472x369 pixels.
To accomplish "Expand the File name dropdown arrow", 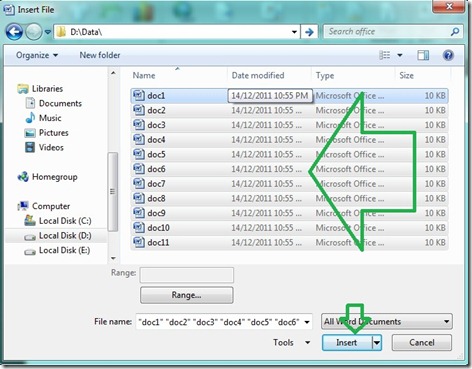I will pyautogui.click(x=307, y=322).
